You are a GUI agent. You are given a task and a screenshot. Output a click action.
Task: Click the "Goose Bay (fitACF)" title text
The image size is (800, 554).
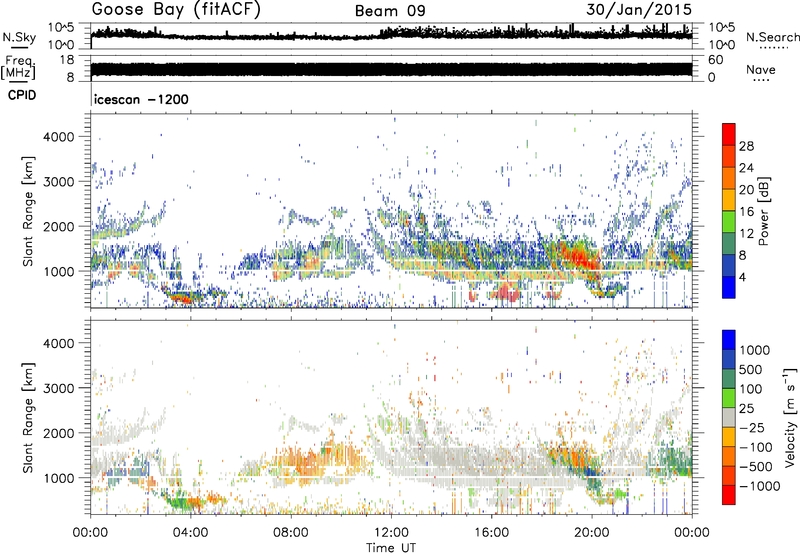176,9
